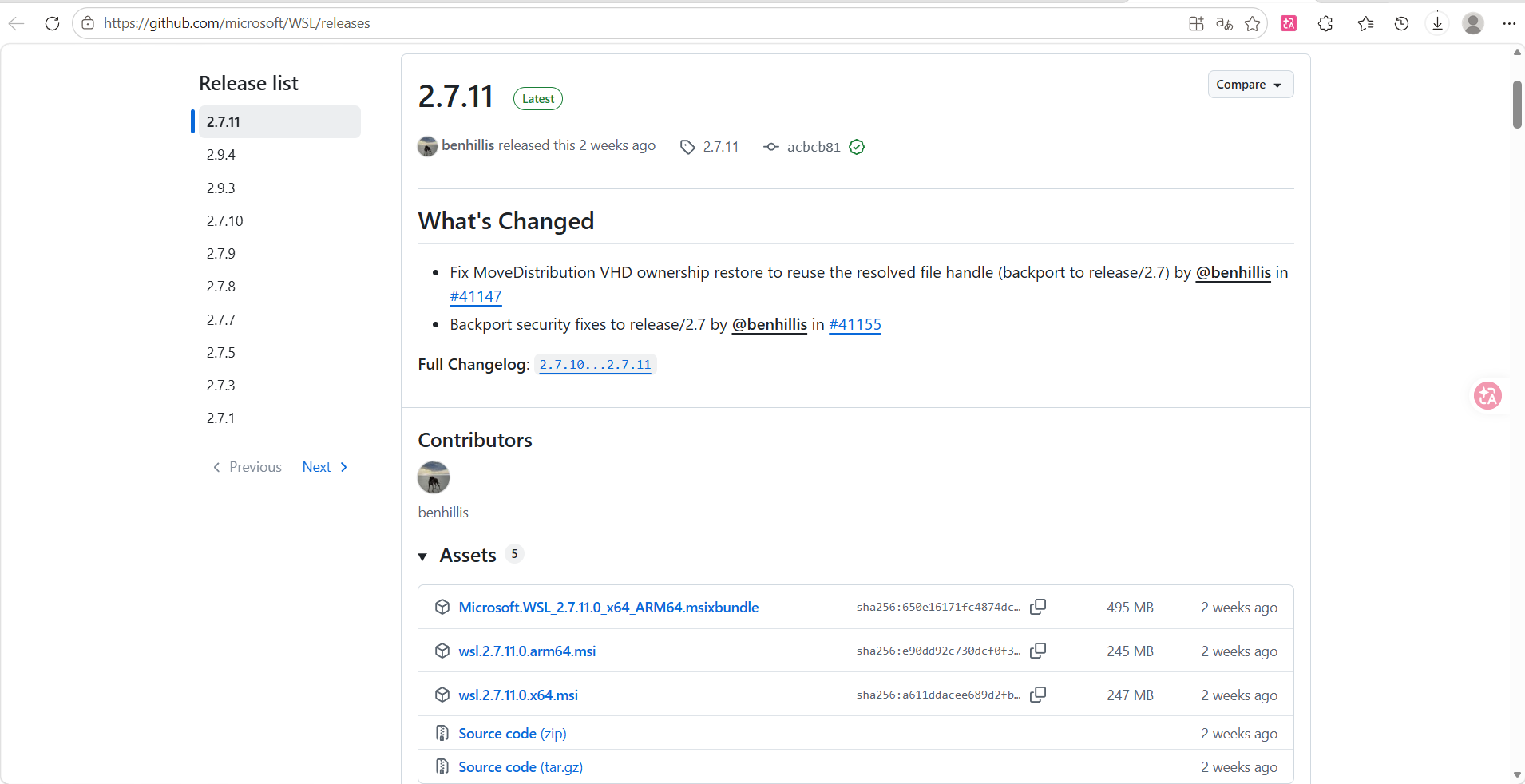Reload the page with refresh icon
This screenshot has height=784, width=1525.
tap(53, 23)
